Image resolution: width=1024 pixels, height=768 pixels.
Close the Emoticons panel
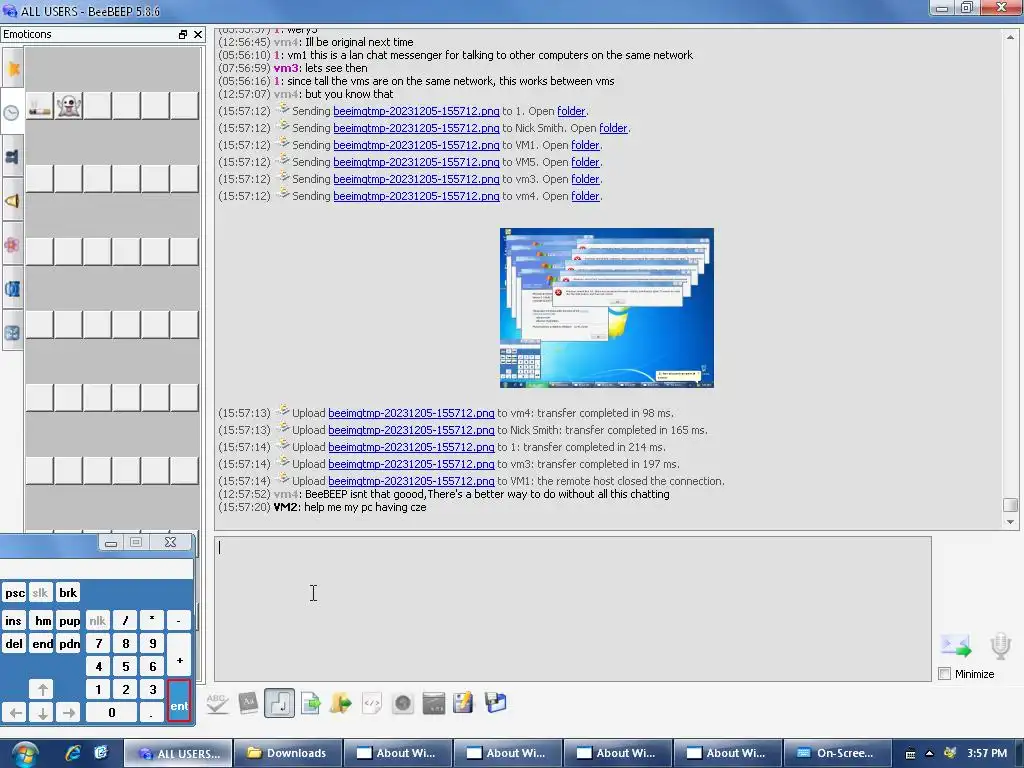[198, 35]
